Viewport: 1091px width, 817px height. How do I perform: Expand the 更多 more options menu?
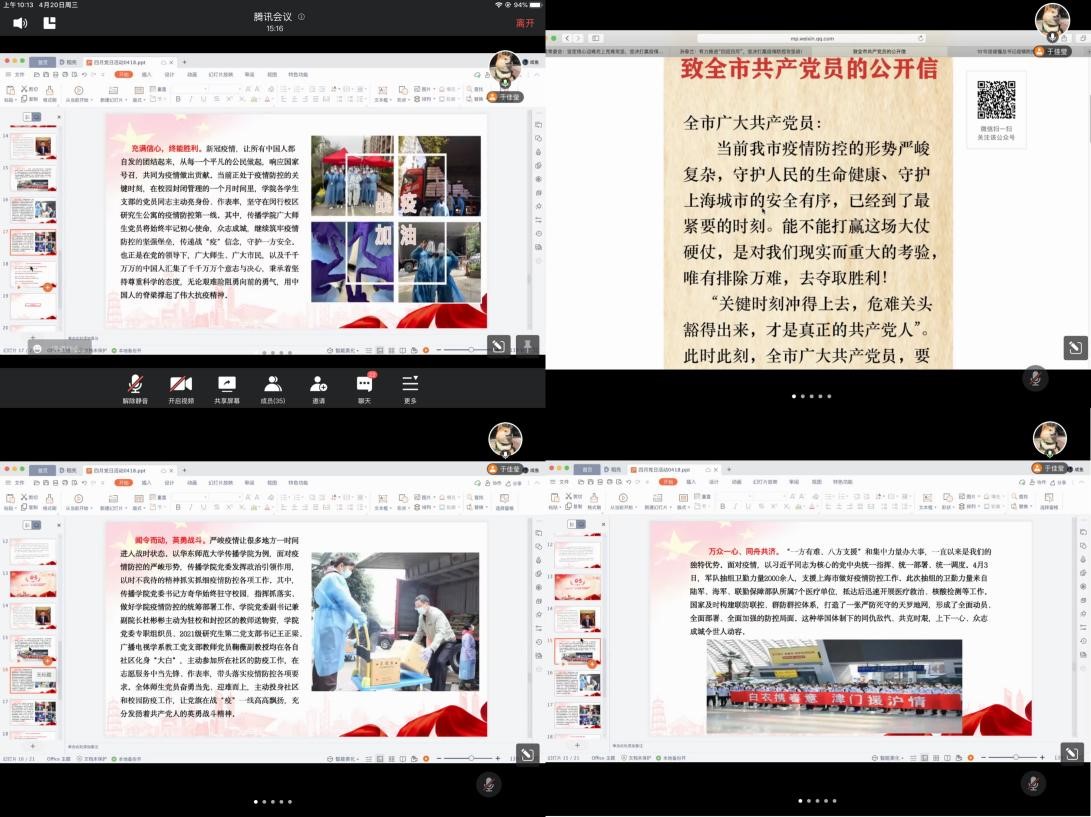pyautogui.click(x=410, y=389)
